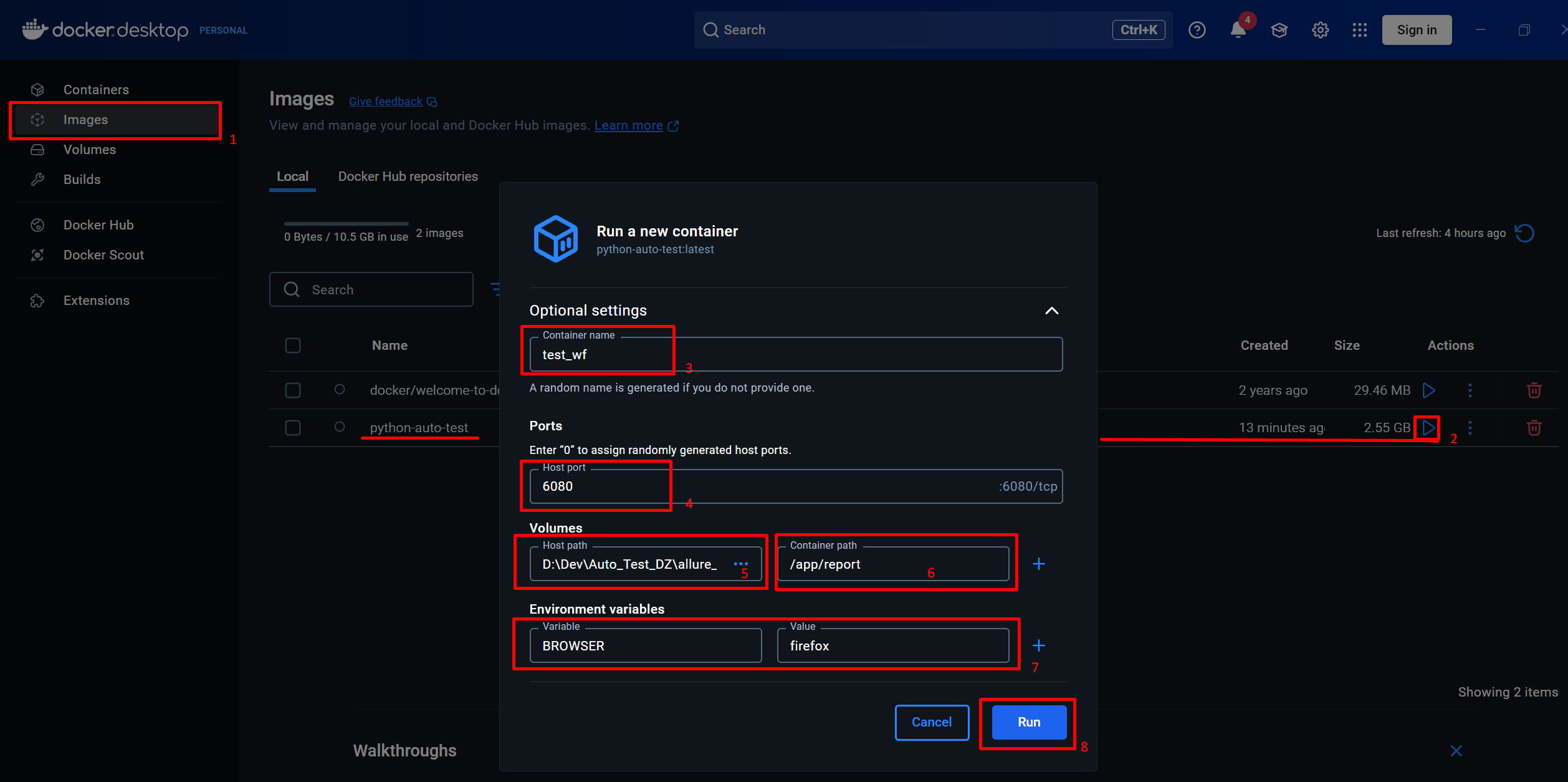The image size is (1568, 782).
Task: Delete the docker/welcome-to-docker image
Action: [1534, 390]
